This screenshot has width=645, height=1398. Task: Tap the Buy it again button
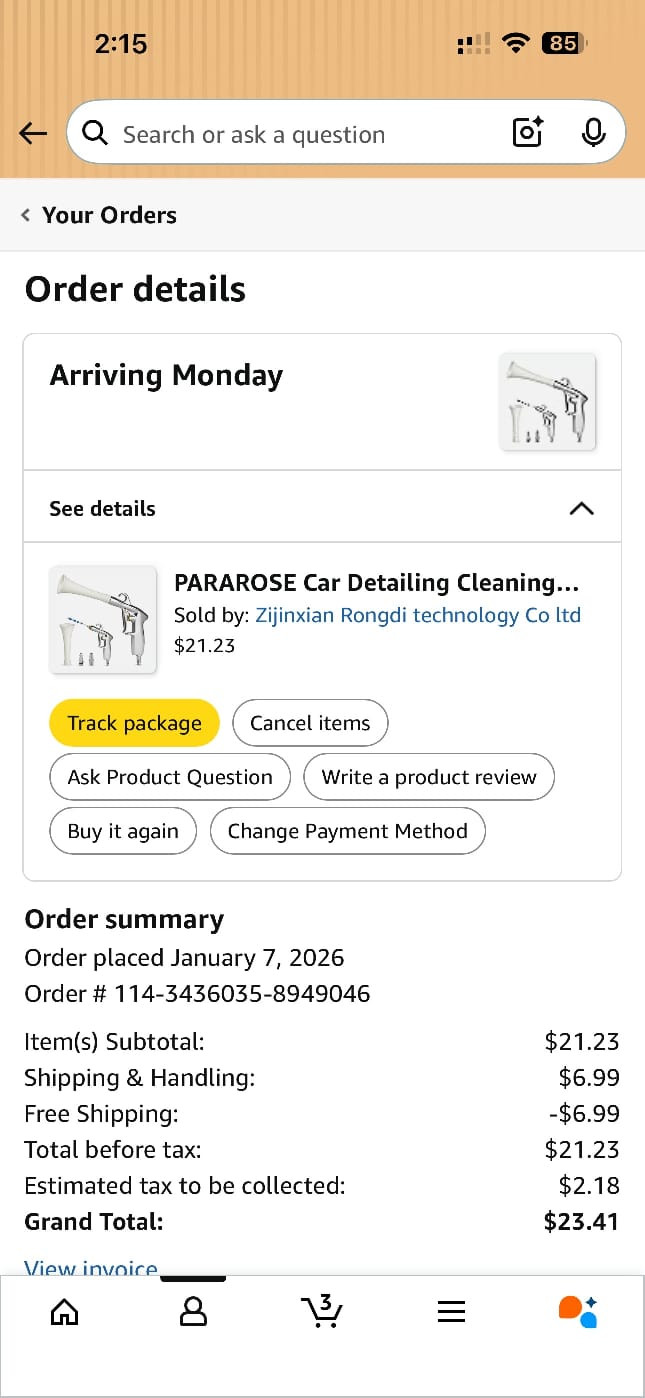(123, 831)
